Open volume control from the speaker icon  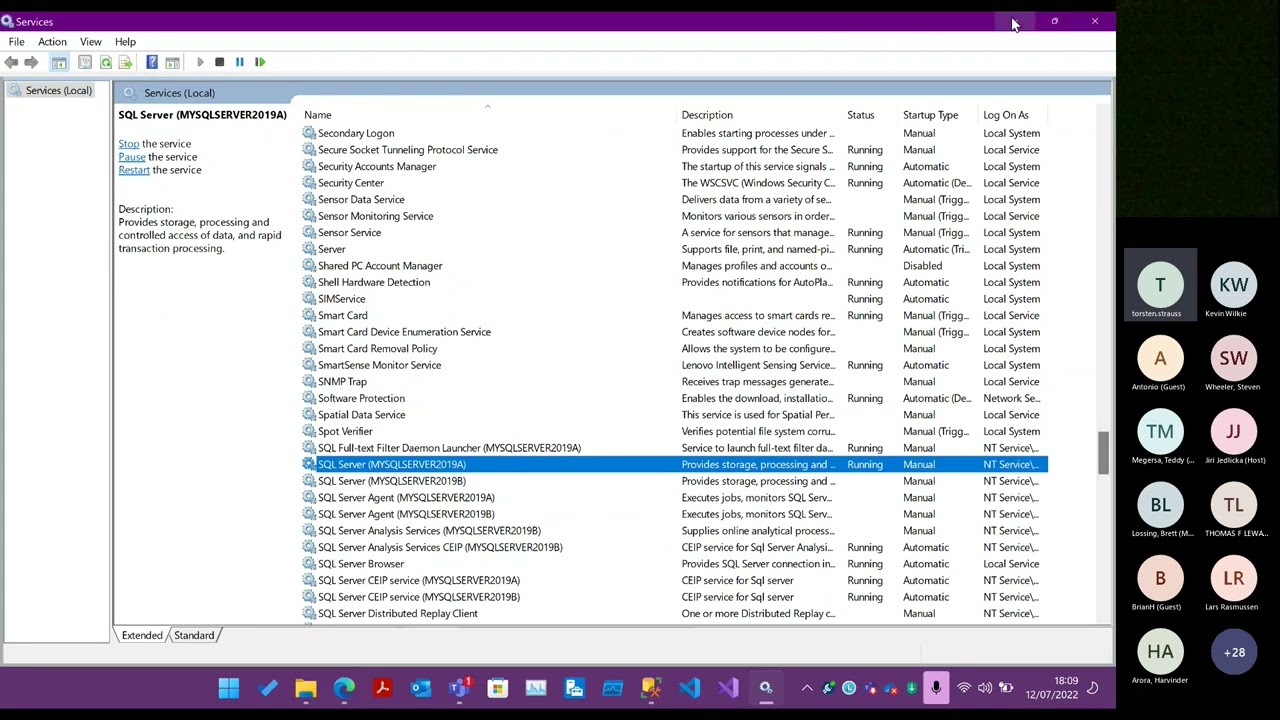pyautogui.click(x=985, y=688)
